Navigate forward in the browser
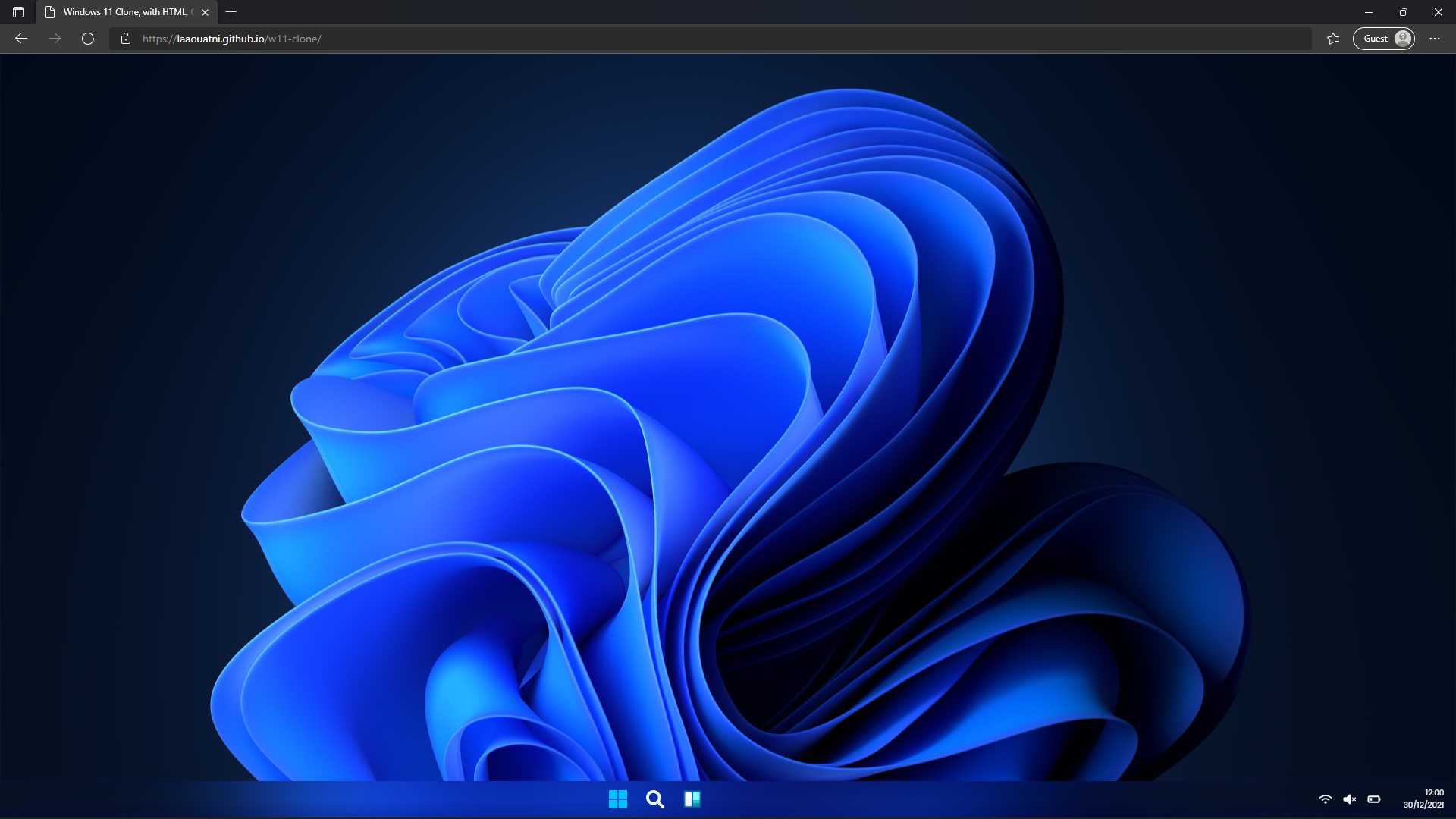 (54, 38)
